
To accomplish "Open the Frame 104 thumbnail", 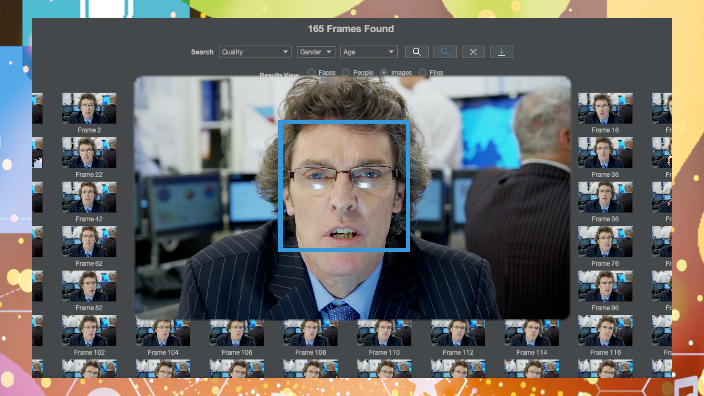I will pos(163,333).
